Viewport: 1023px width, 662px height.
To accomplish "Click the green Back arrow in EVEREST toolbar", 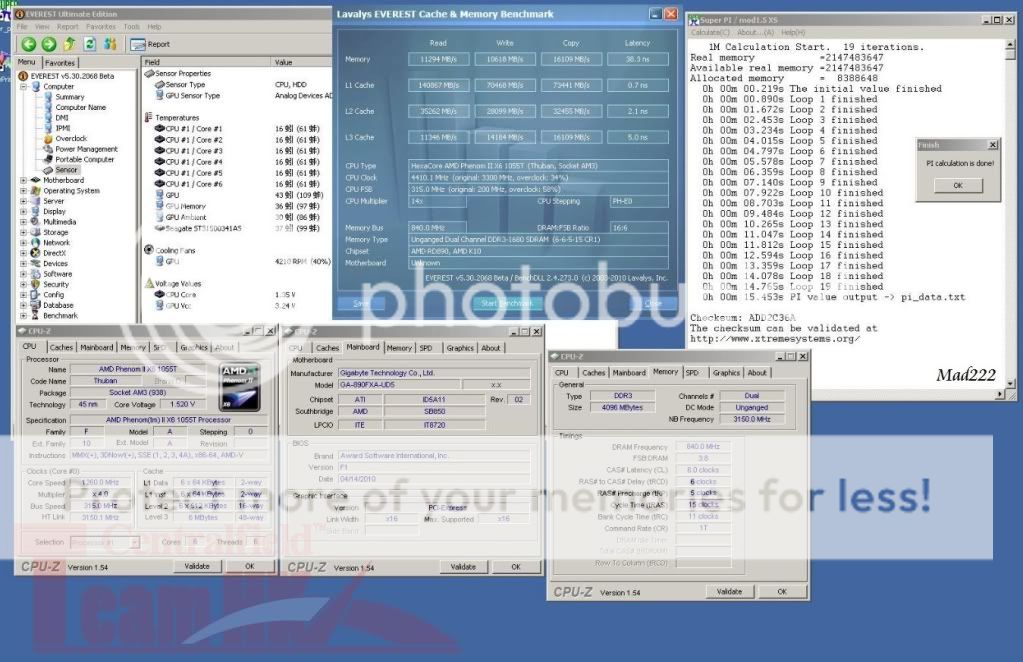I will (27, 44).
